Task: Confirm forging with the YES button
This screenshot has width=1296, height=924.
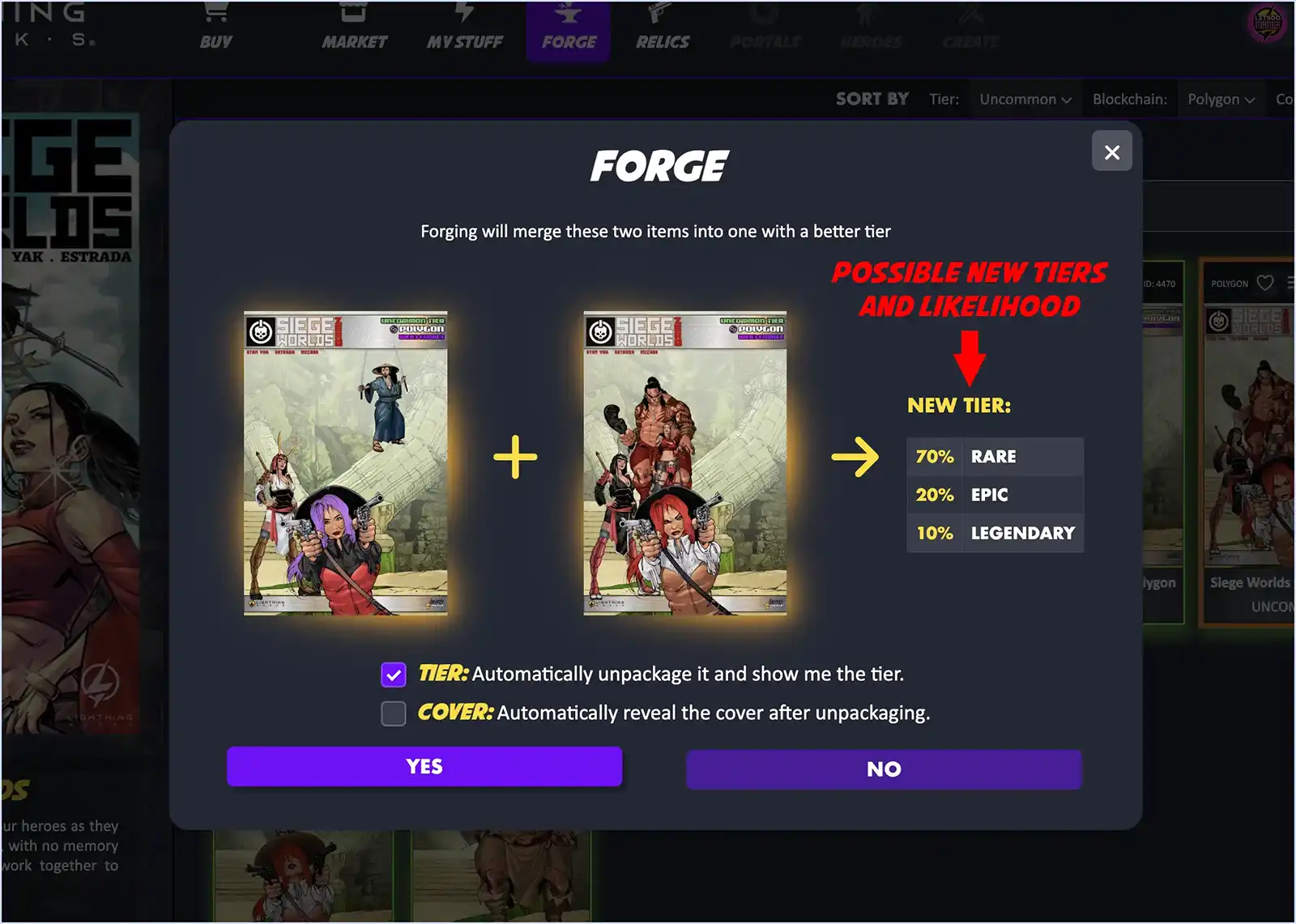Action: (x=424, y=766)
